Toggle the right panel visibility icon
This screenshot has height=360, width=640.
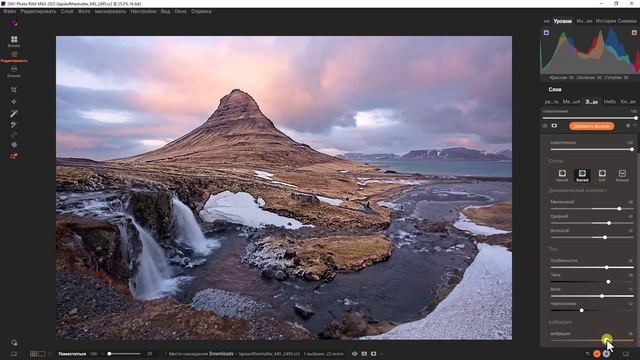[x=626, y=354]
